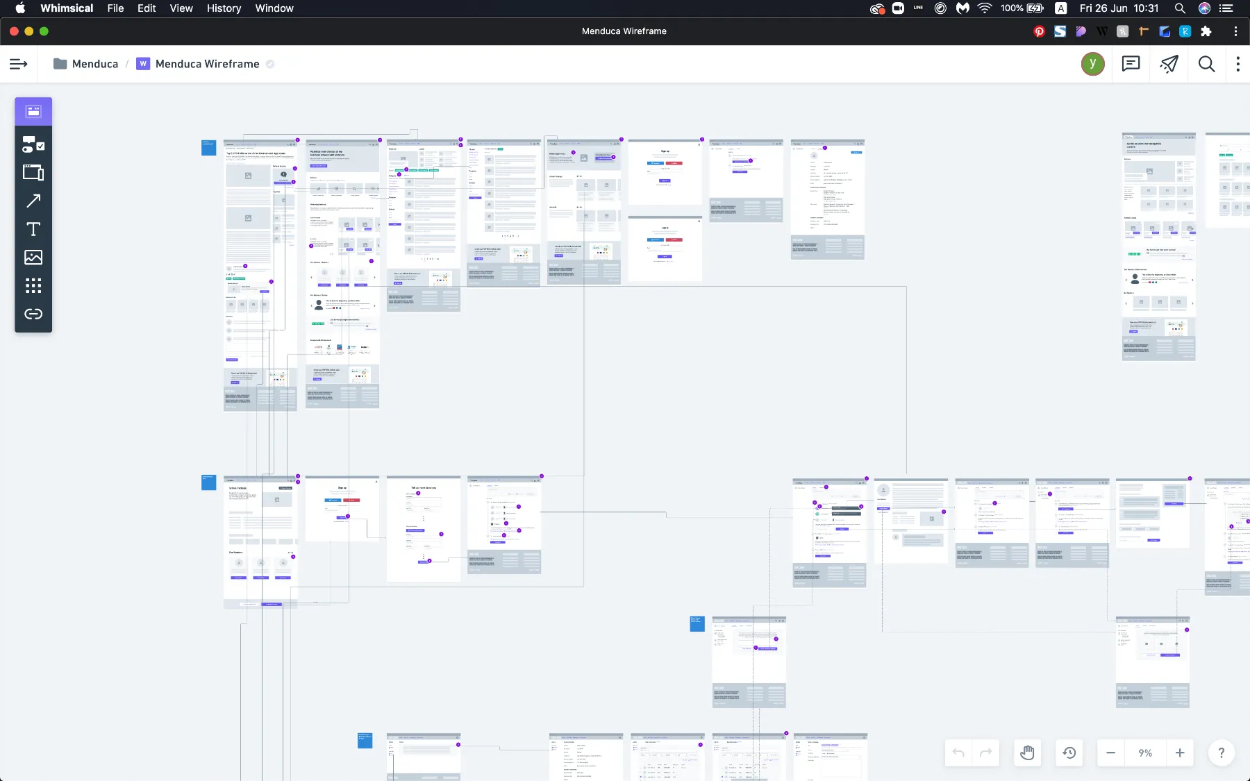Open the comments panel
Viewport: 1250px width, 781px height.
click(1131, 64)
